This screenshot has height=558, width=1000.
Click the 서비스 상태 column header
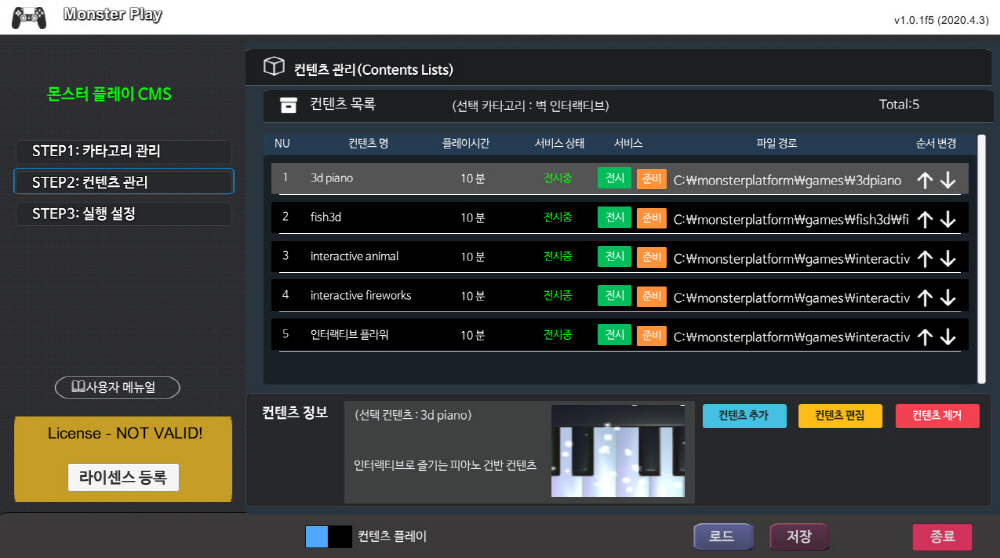(559, 143)
